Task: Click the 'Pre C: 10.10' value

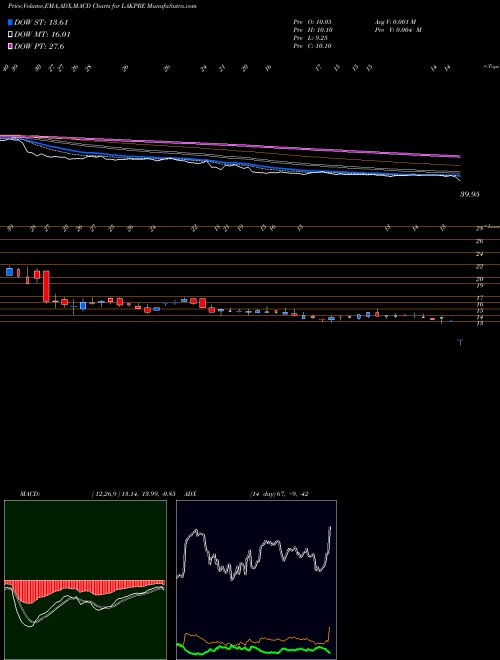Action: coord(313,46)
